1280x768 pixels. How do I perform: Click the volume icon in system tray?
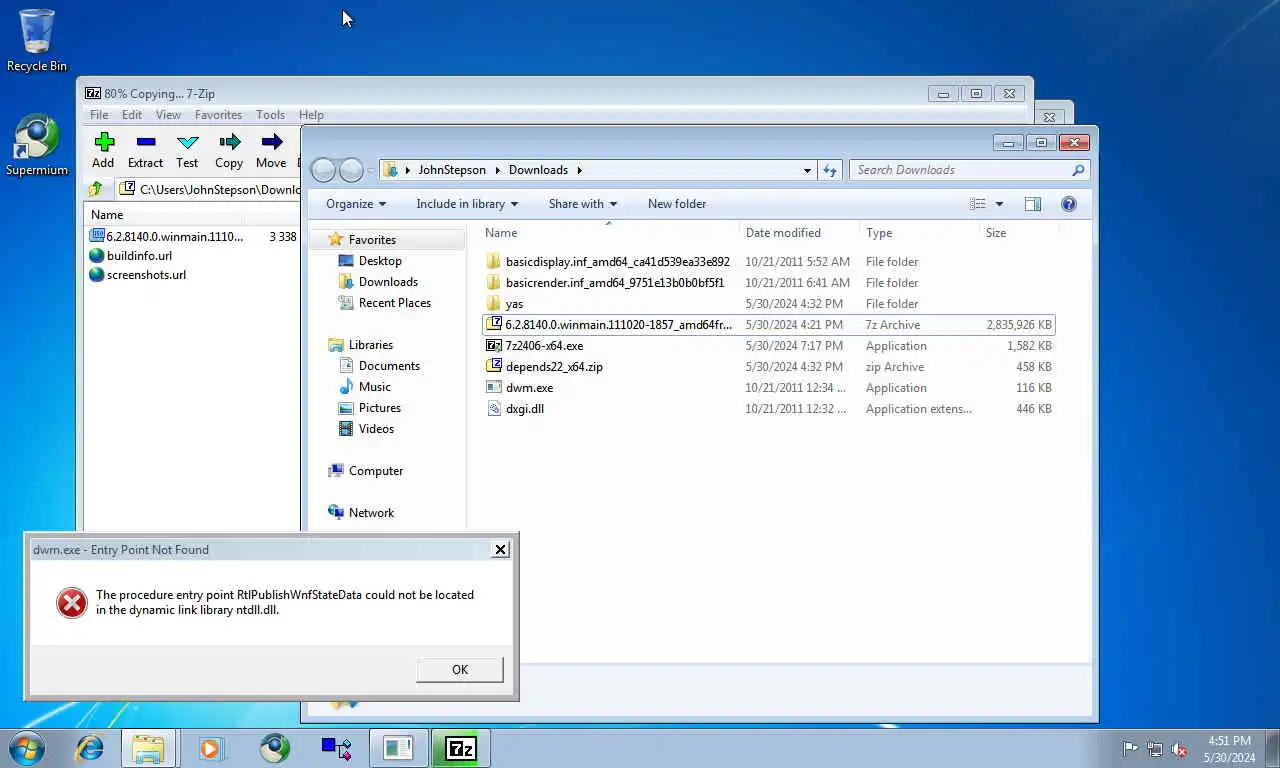1179,749
